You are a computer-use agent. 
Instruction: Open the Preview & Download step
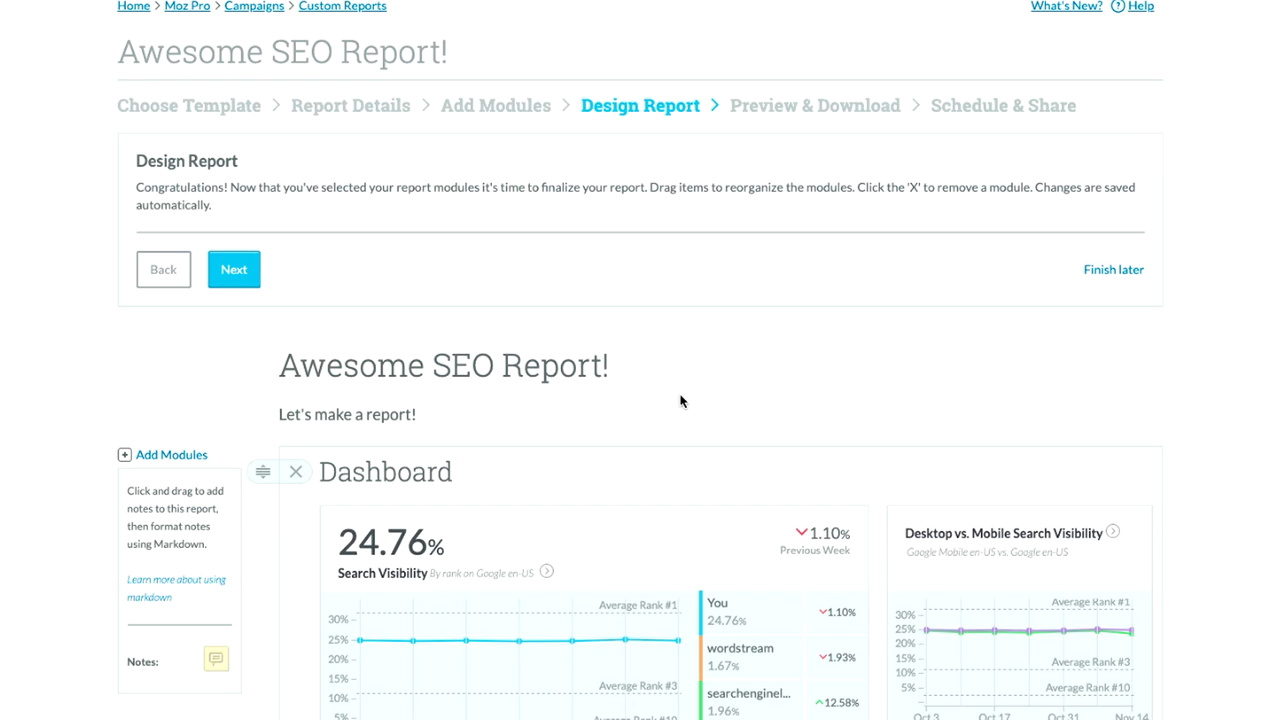pyautogui.click(x=815, y=106)
